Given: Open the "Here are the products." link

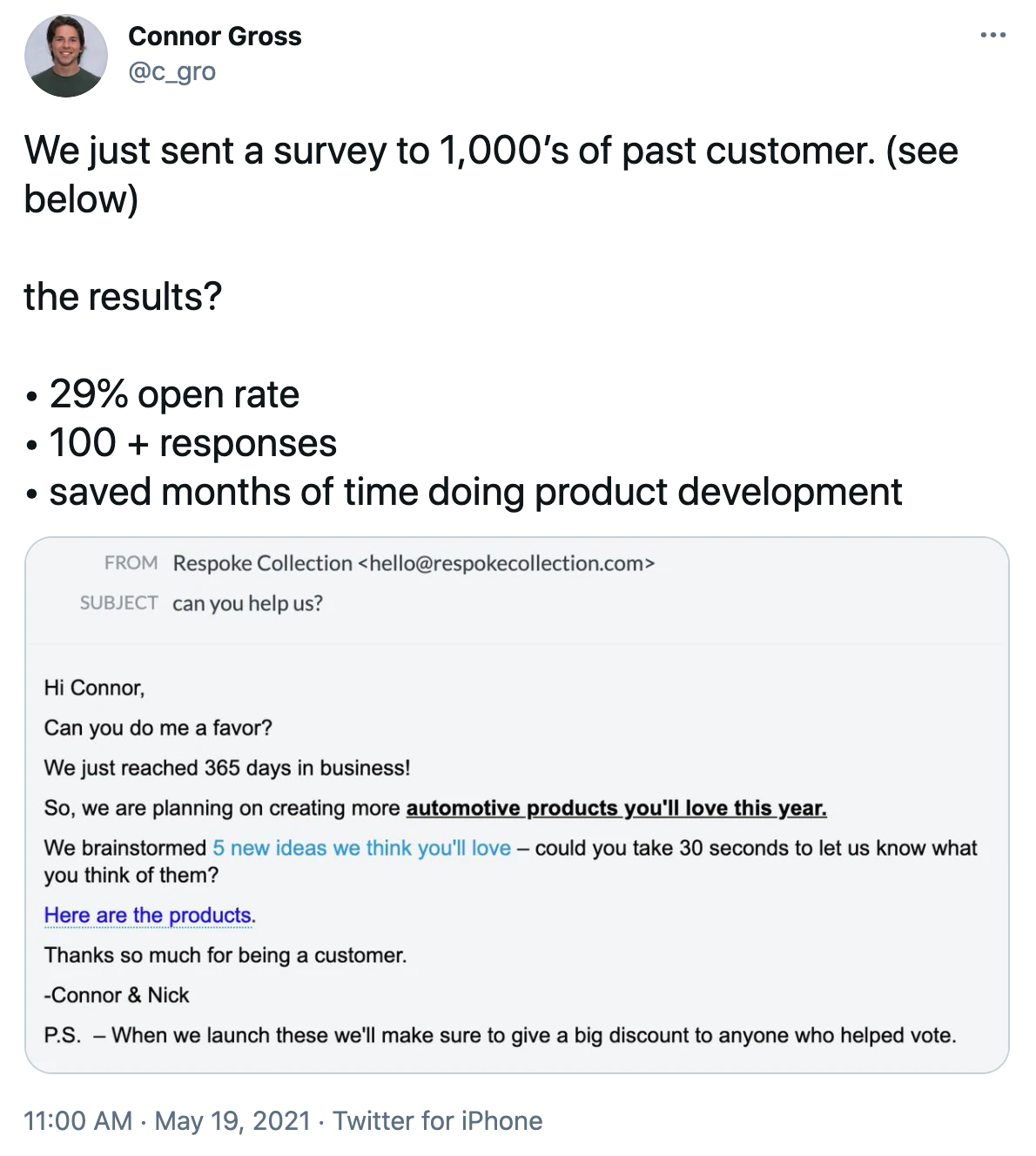Looking at the screenshot, I should (x=150, y=916).
